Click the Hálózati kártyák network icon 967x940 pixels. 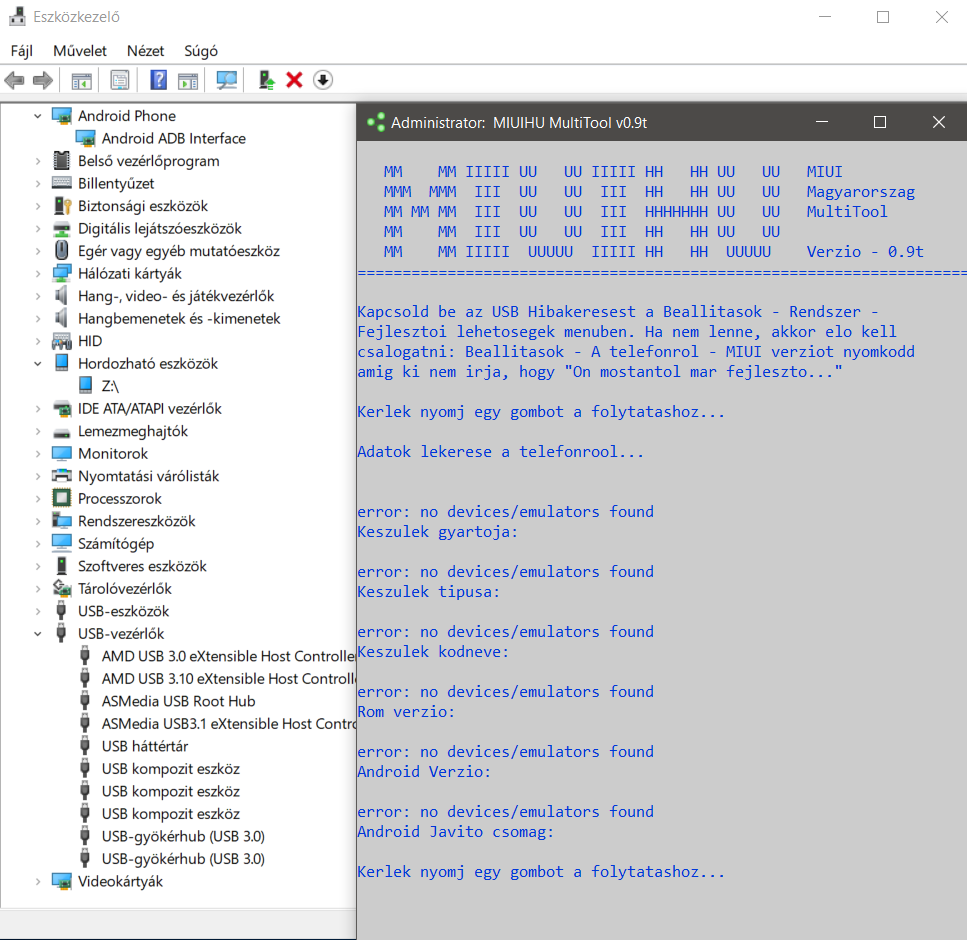tap(62, 273)
